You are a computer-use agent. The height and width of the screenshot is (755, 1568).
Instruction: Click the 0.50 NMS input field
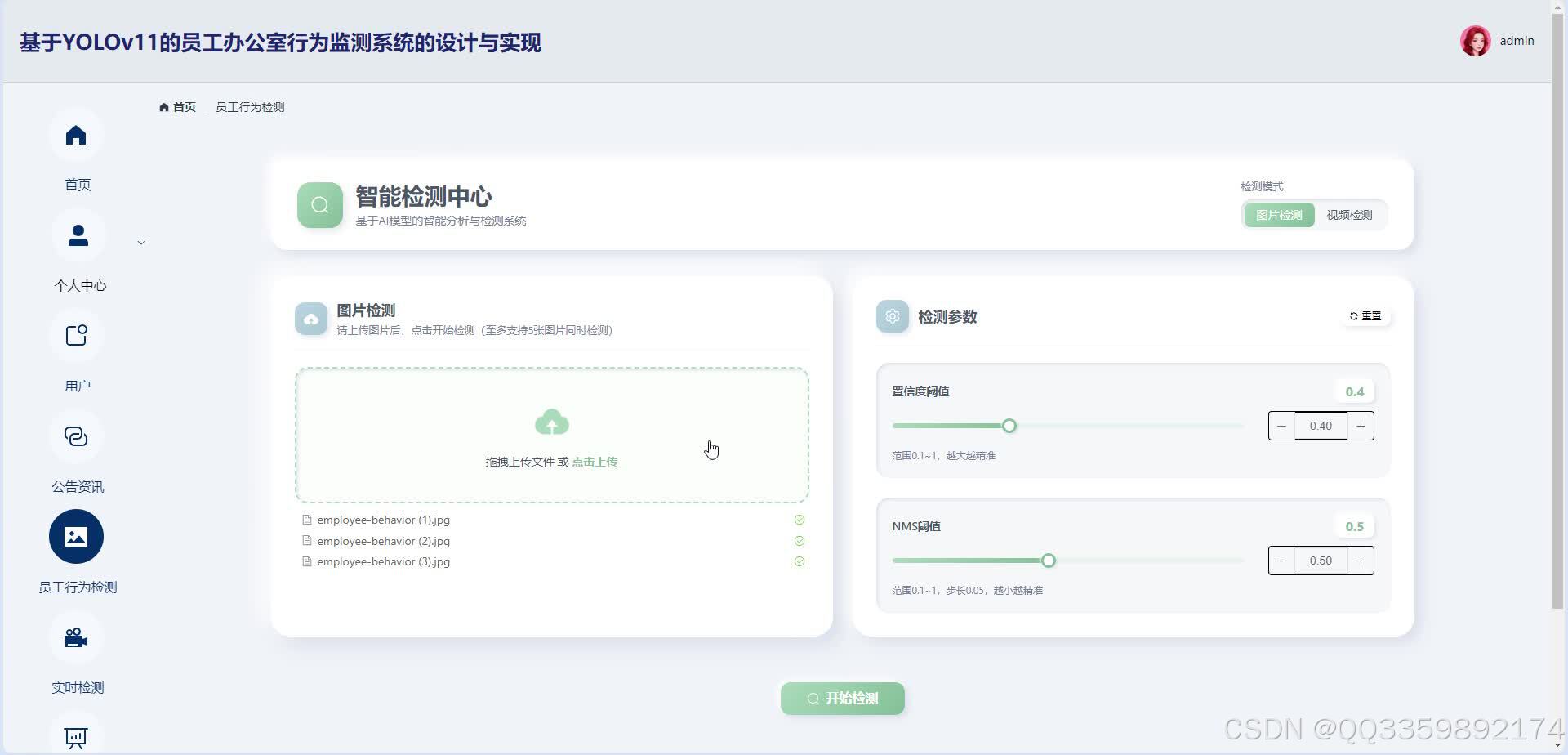tap(1321, 561)
